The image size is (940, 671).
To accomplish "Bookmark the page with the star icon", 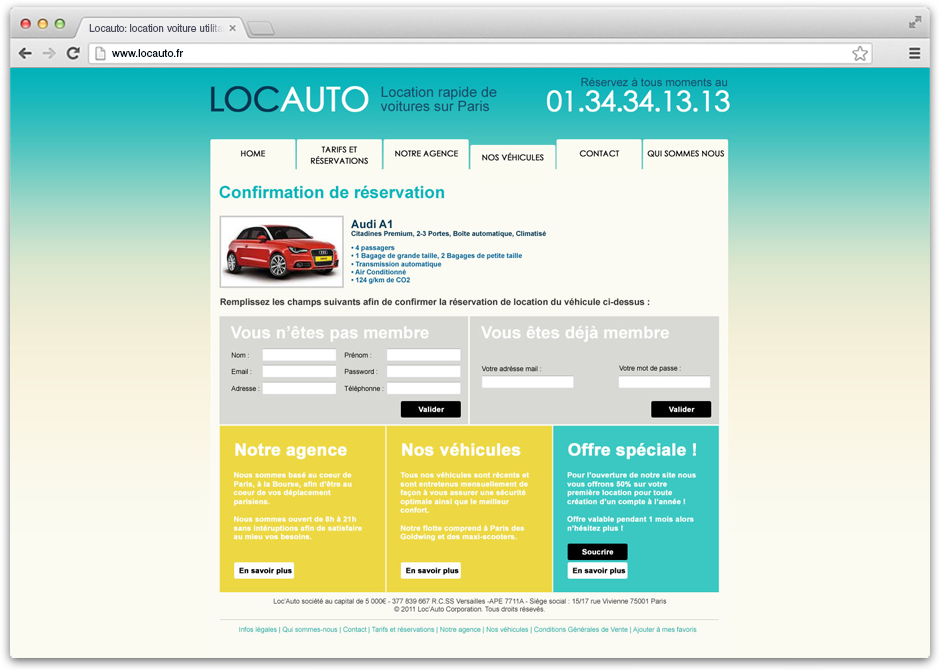I will point(859,54).
